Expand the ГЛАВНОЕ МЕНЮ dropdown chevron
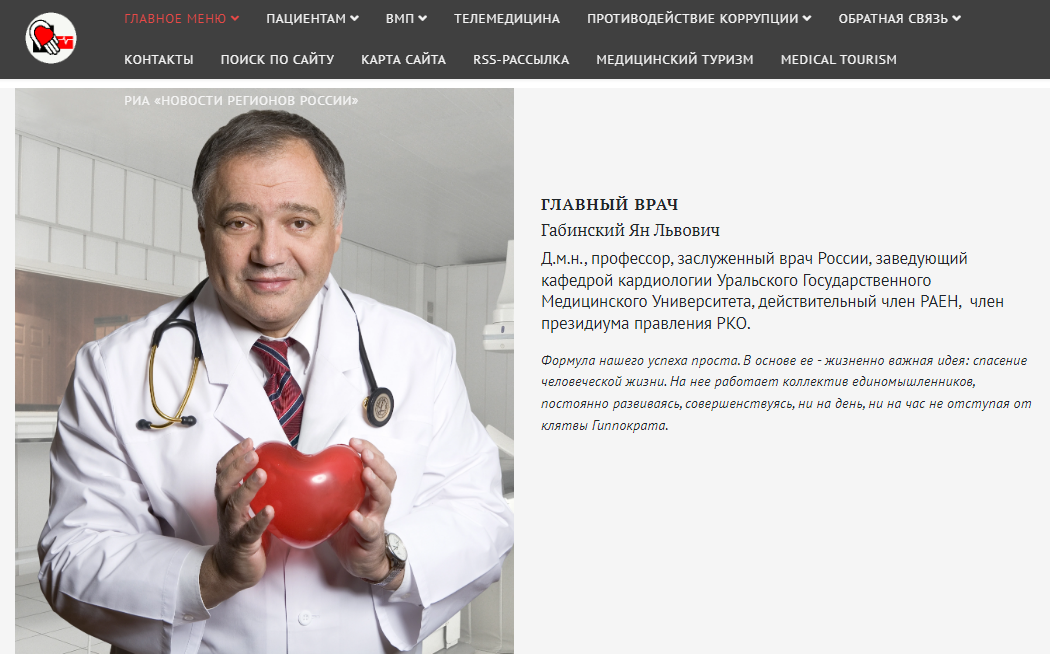Image resolution: width=1050 pixels, height=662 pixels. coord(235,19)
